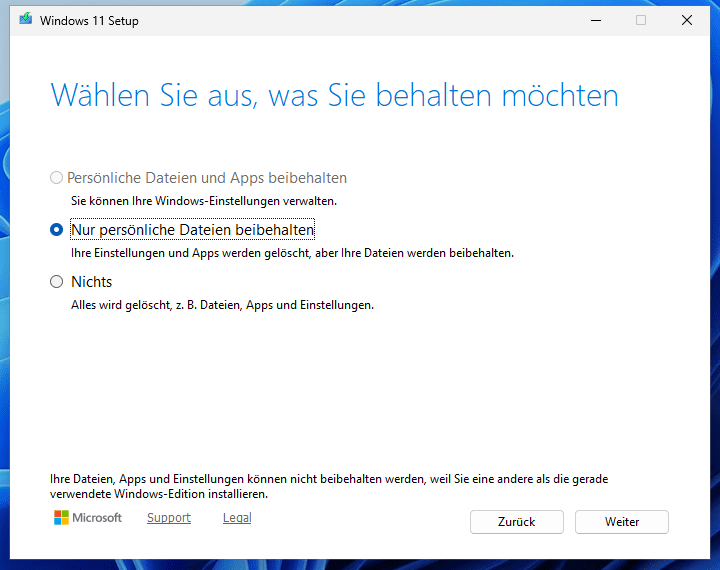
Task: Click the Windows 11 Setup title icon
Action: pos(26,19)
